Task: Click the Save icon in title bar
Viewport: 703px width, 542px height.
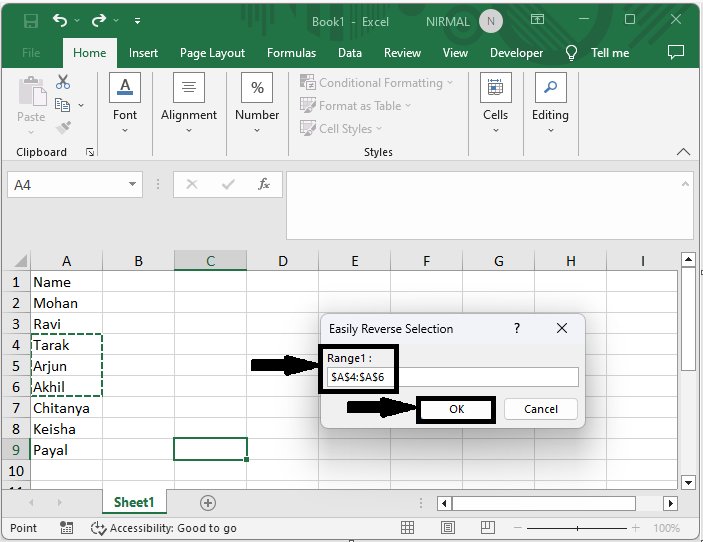Action: 30,21
